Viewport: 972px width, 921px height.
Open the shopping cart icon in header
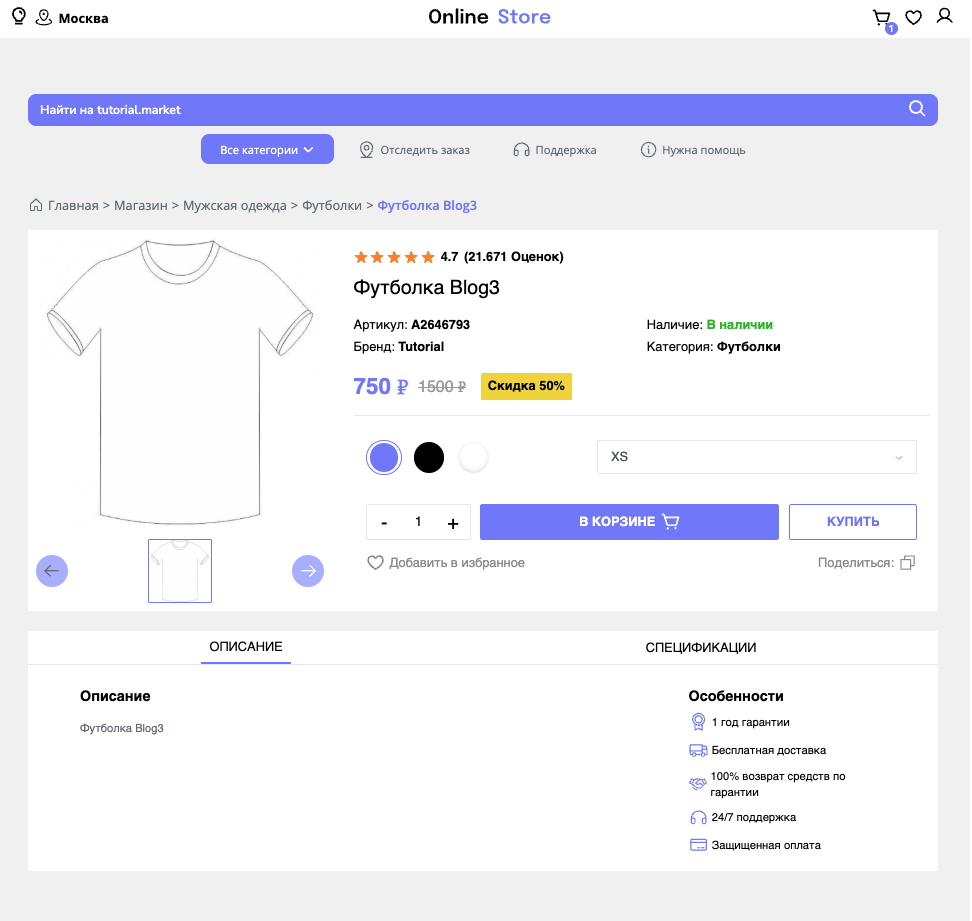[x=881, y=18]
